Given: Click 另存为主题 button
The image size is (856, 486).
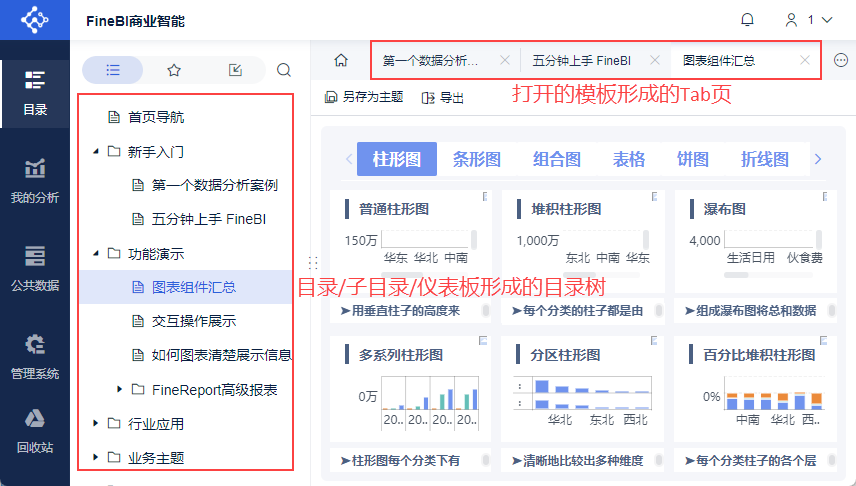Looking at the screenshot, I should [x=364, y=97].
